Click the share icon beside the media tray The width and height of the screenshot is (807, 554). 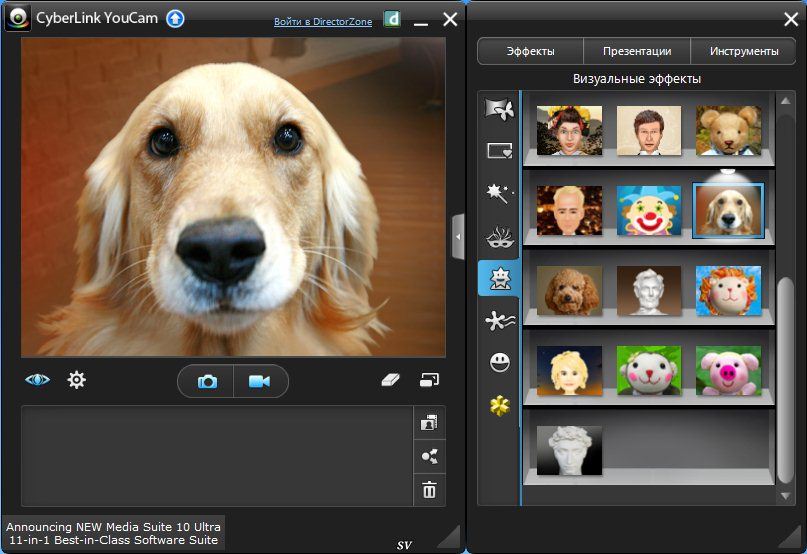pos(429,456)
